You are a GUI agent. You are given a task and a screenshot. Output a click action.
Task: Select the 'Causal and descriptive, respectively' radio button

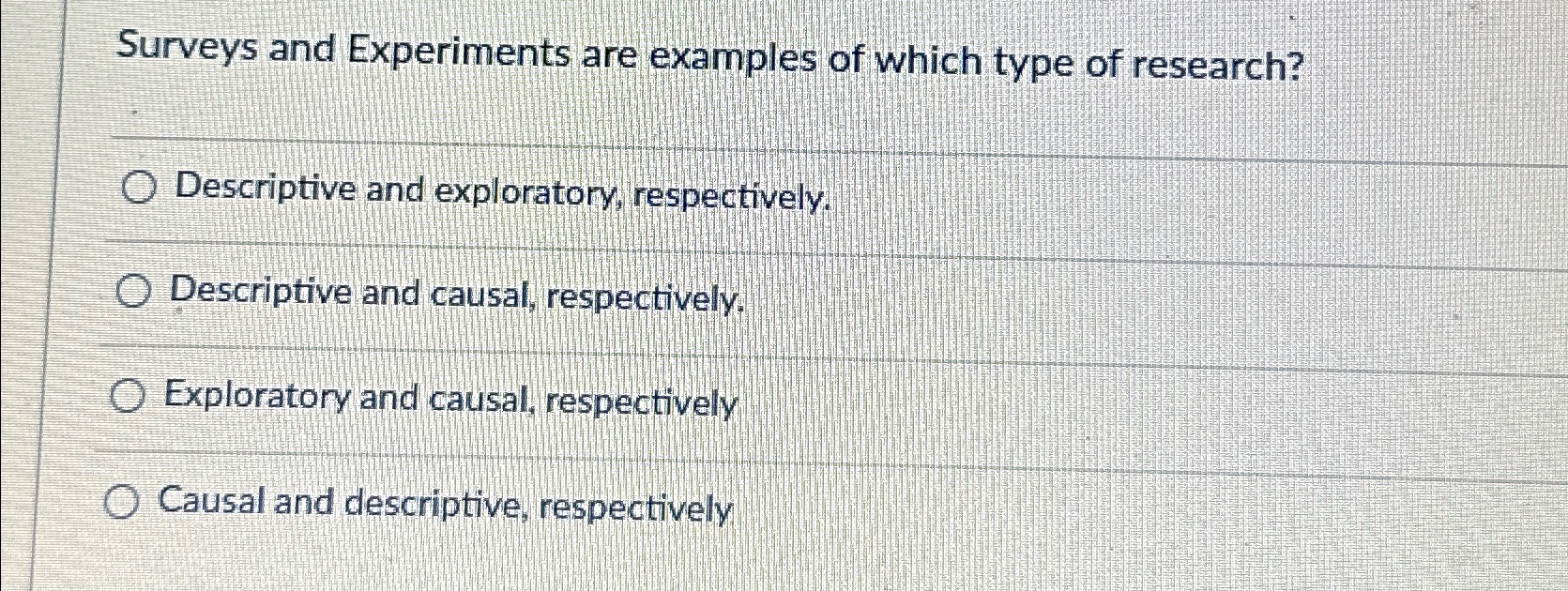point(124,504)
